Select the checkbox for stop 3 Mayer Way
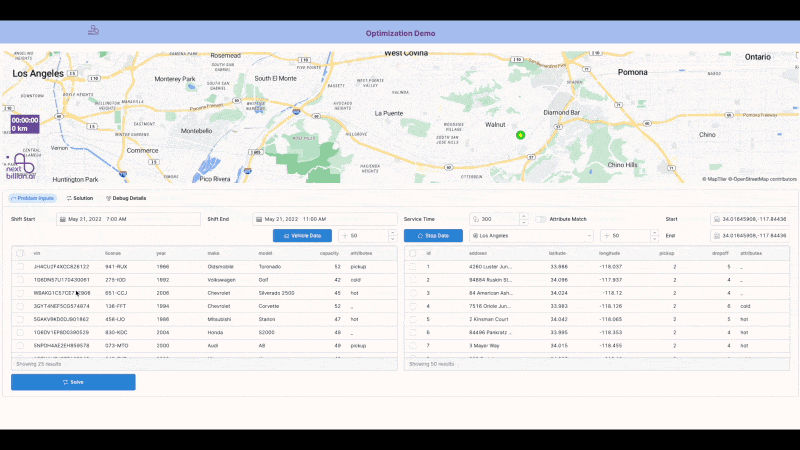800x450 pixels. pyautogui.click(x=413, y=345)
